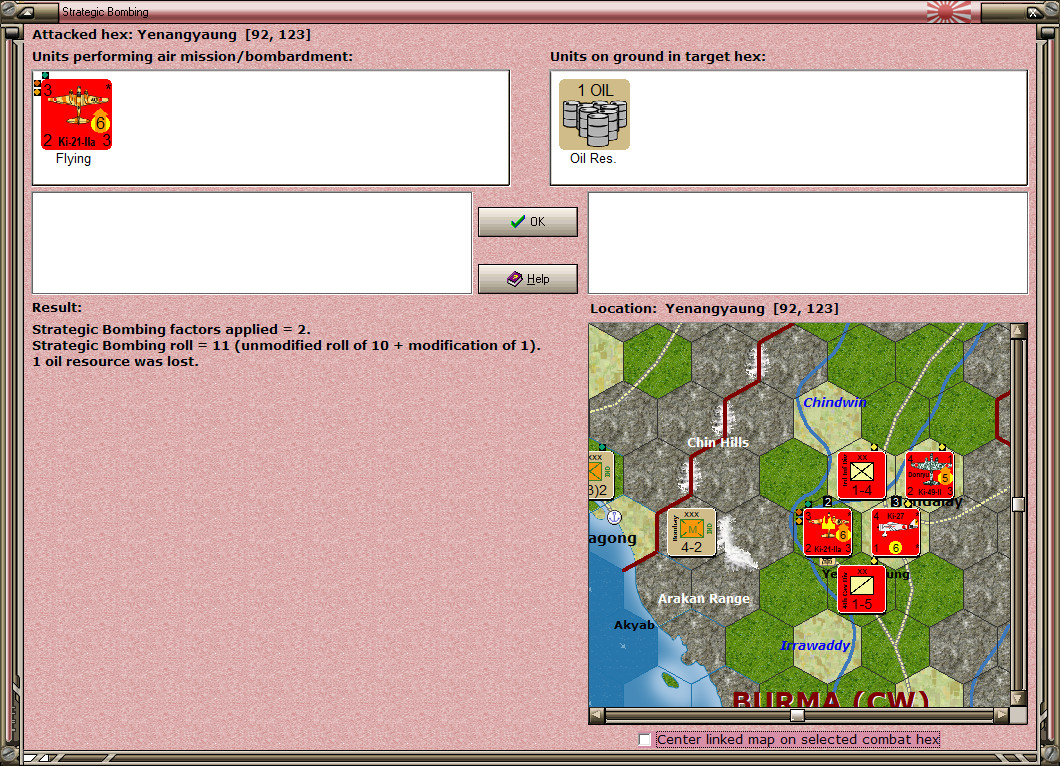The height and width of the screenshot is (766, 1060).
Task: Click the Irrawaddy river label on map
Action: click(x=815, y=646)
